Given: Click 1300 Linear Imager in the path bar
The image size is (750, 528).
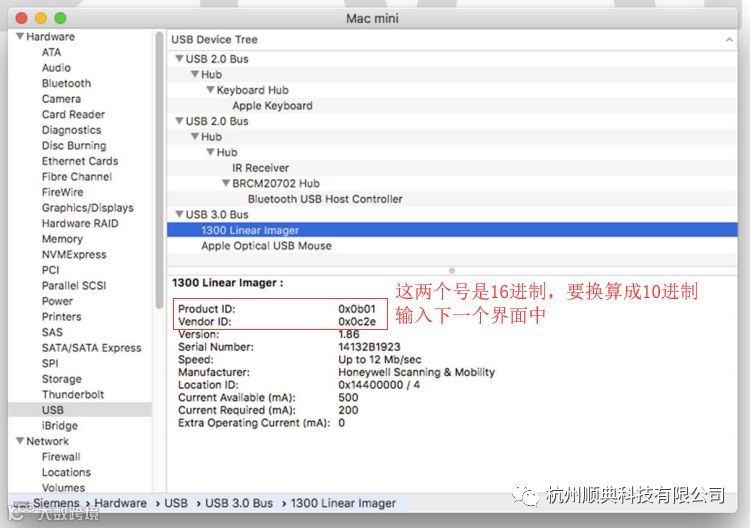Looking at the screenshot, I should point(343,503).
